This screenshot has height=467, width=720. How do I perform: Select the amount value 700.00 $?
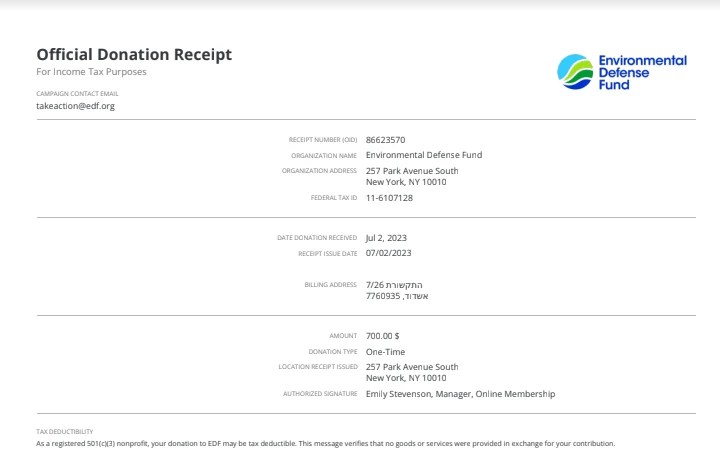pos(382,336)
